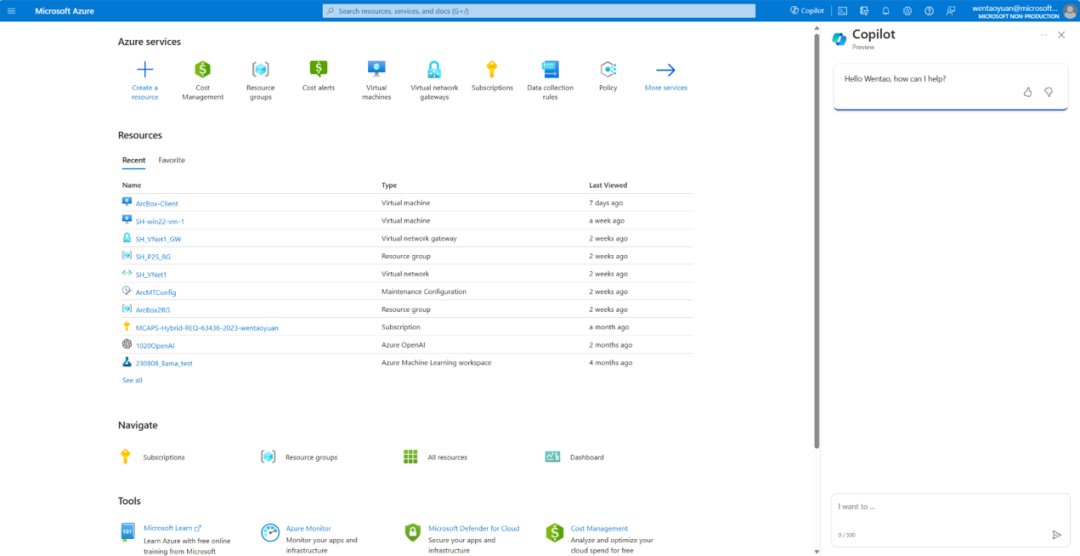Open the ArcMTConfig maintenance configuration
This screenshot has height=556, width=1080.
156,292
